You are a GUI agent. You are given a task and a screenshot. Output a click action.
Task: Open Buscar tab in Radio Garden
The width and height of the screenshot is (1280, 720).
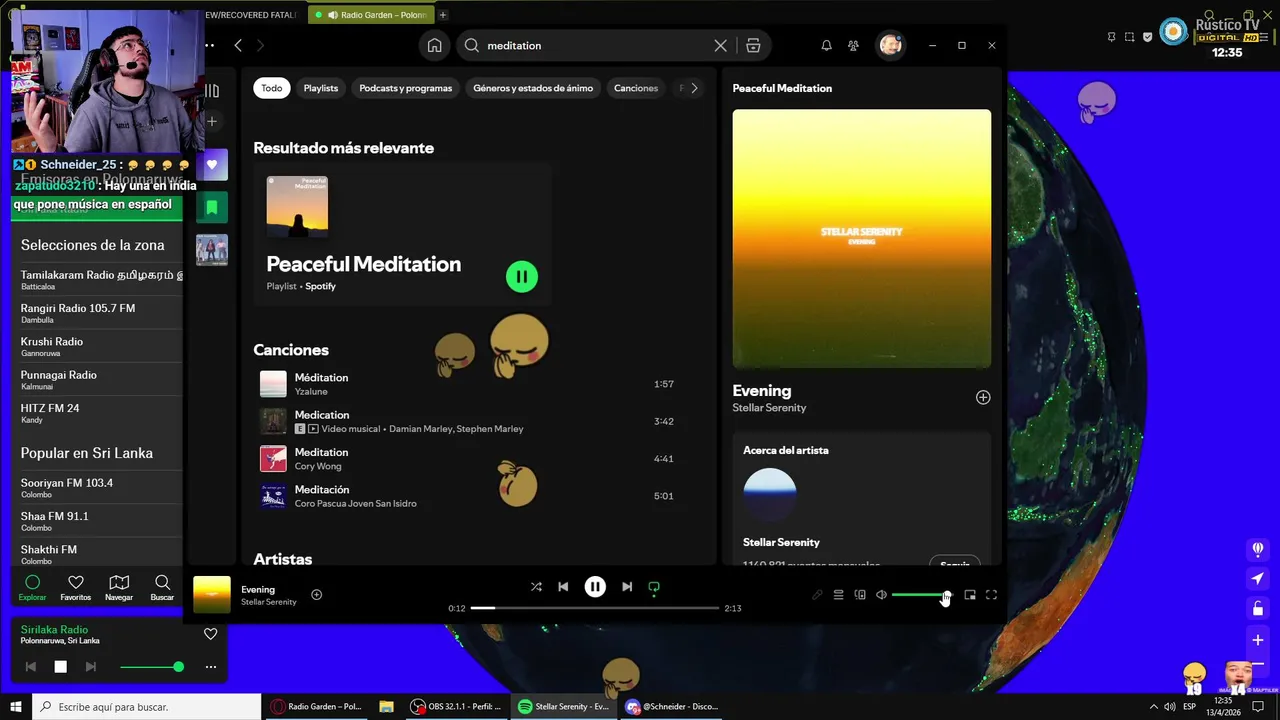click(x=162, y=588)
